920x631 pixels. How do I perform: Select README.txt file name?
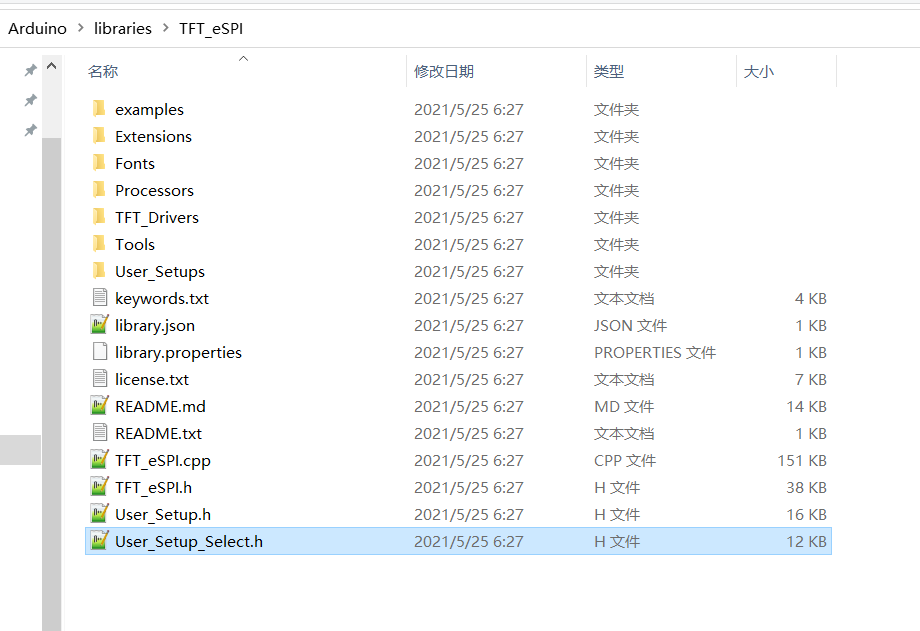pyautogui.click(x=158, y=433)
